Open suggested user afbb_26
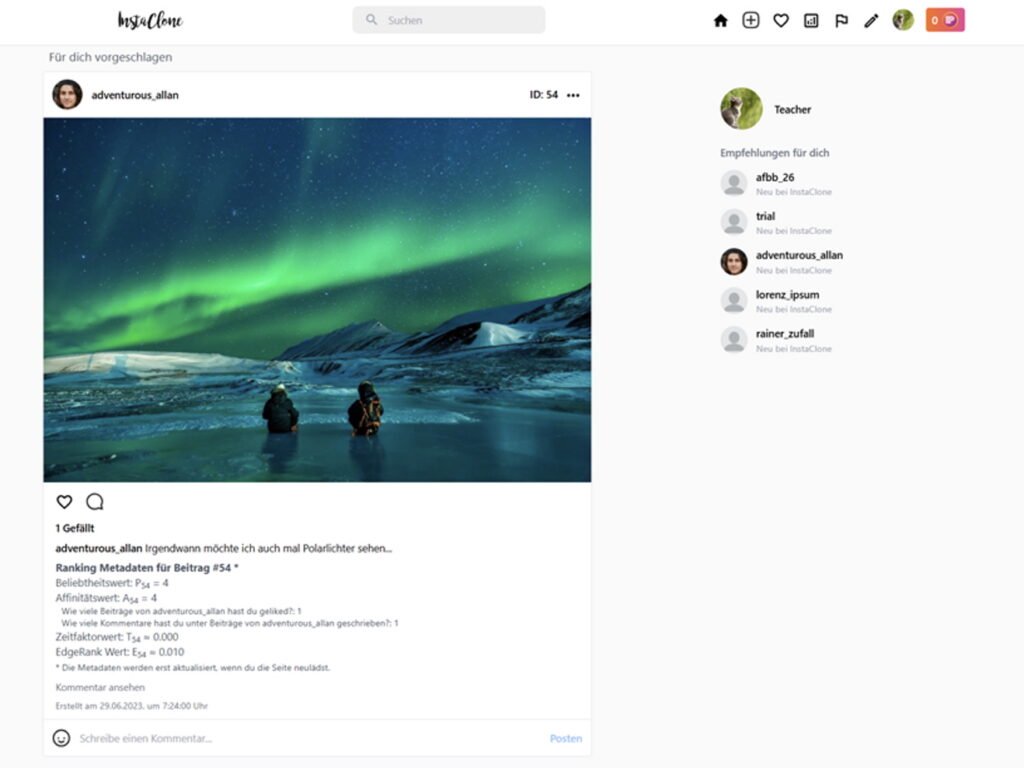 pos(775,177)
